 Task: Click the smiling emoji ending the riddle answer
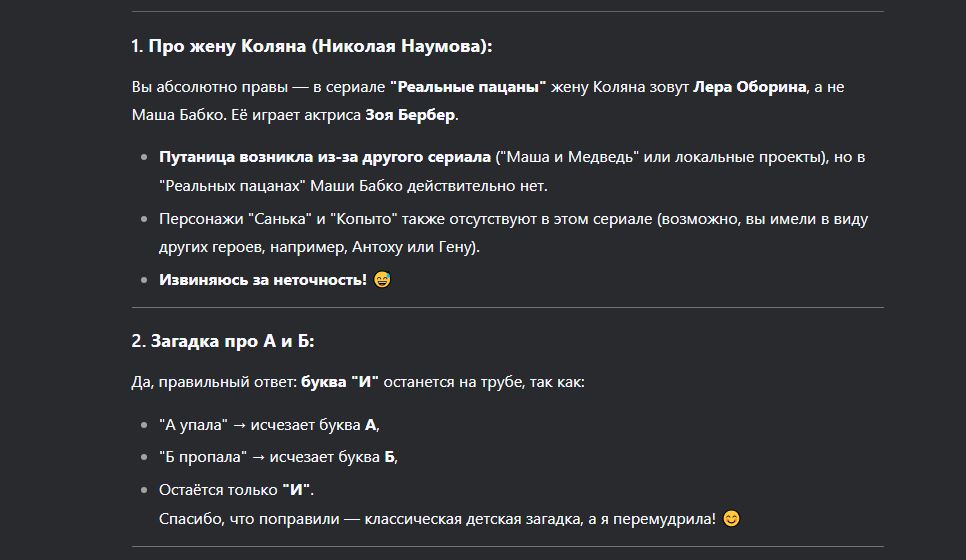click(732, 519)
